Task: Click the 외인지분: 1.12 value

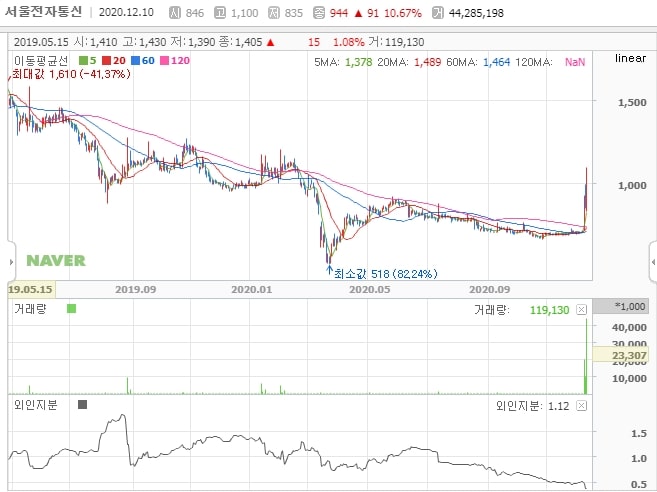Action: coord(532,406)
